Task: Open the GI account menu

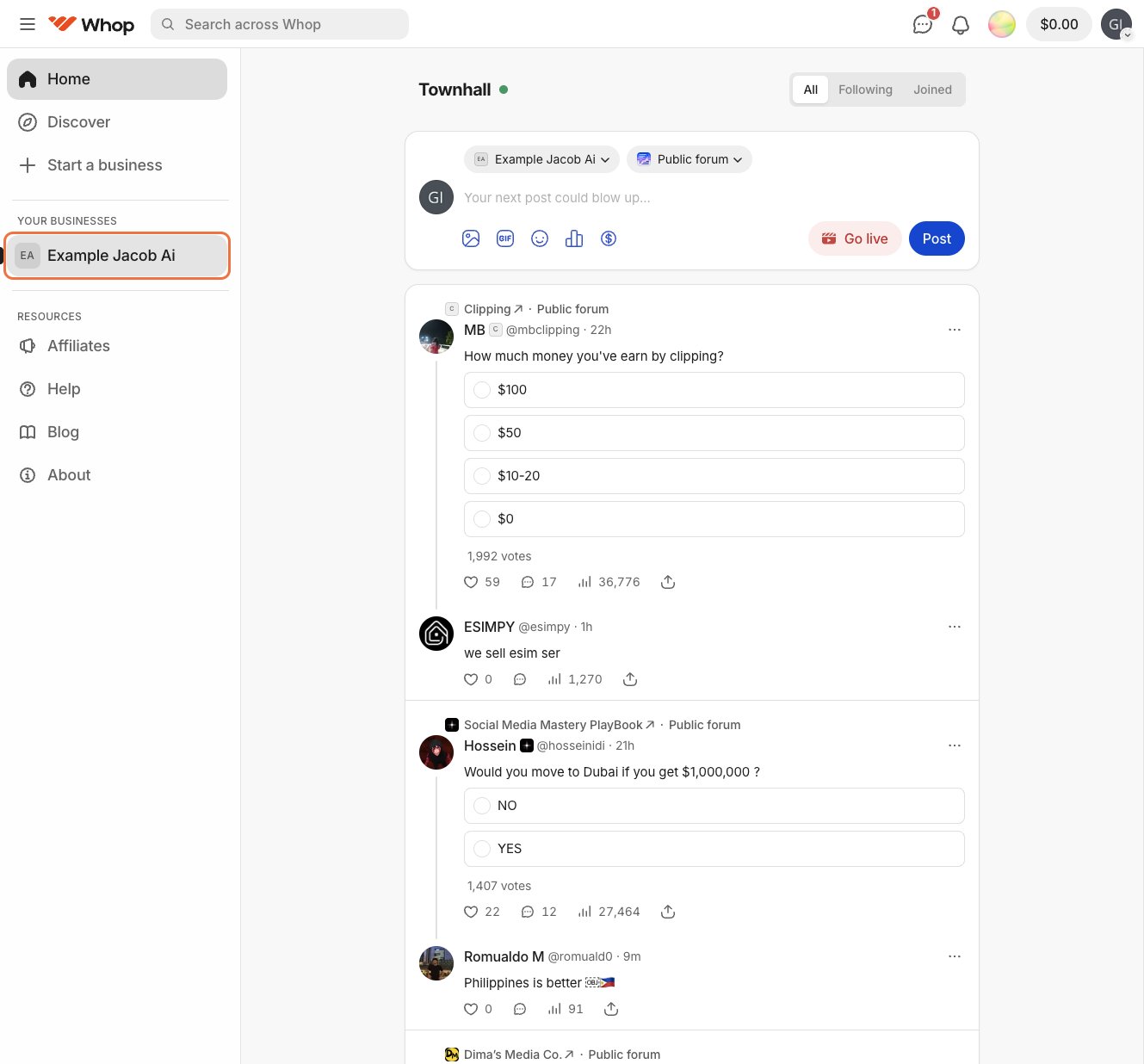Action: [1116, 24]
